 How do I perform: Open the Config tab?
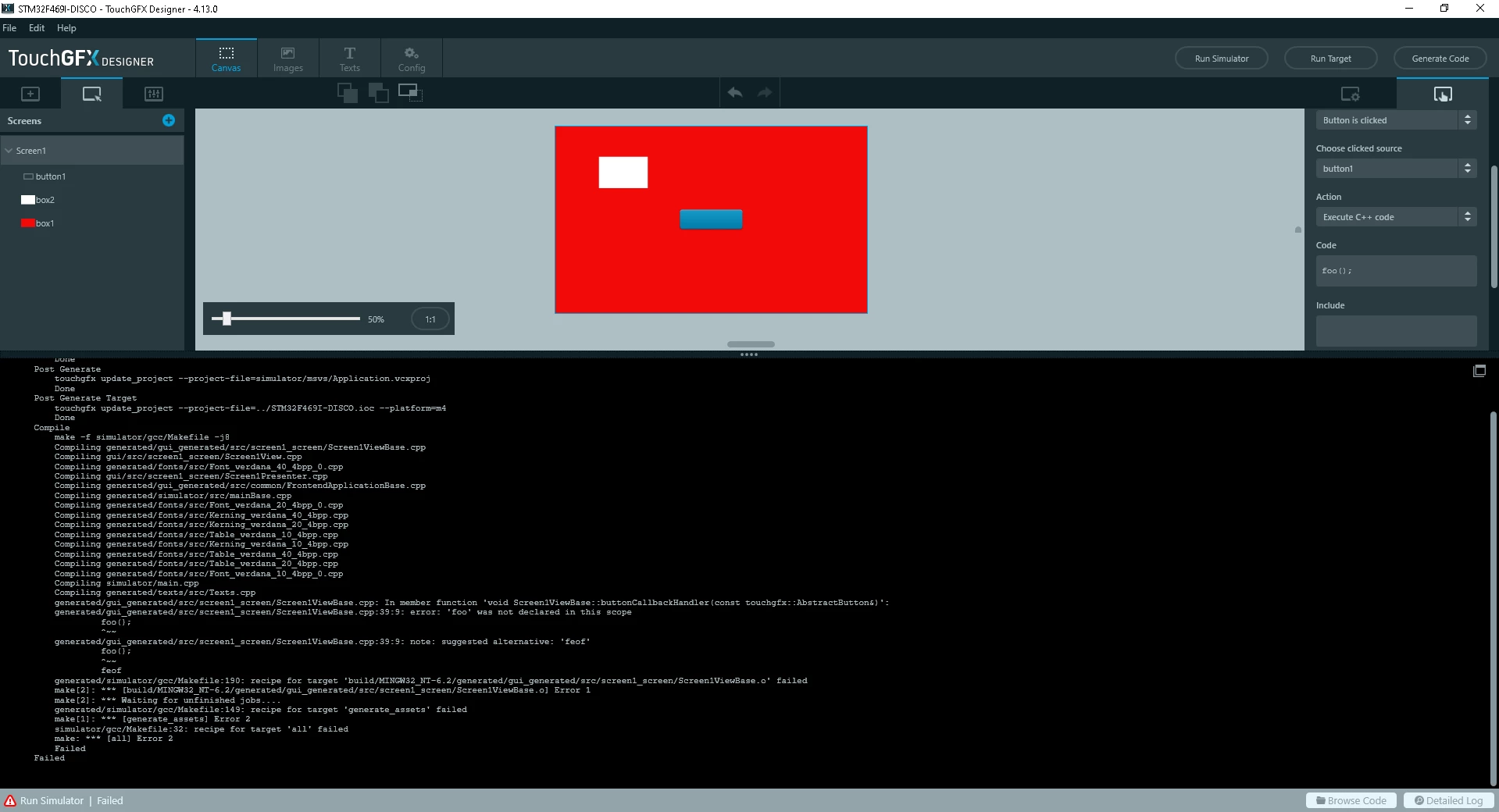[x=412, y=59]
